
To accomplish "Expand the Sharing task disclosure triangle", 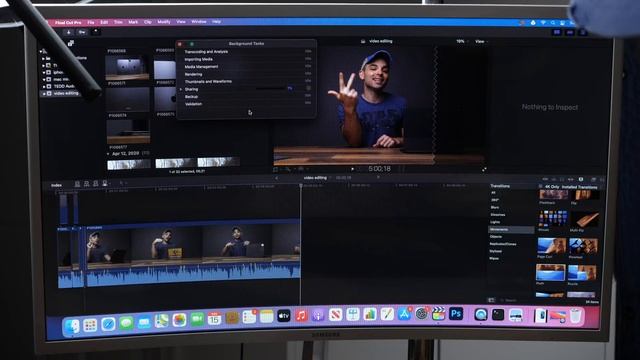I will [x=181, y=89].
